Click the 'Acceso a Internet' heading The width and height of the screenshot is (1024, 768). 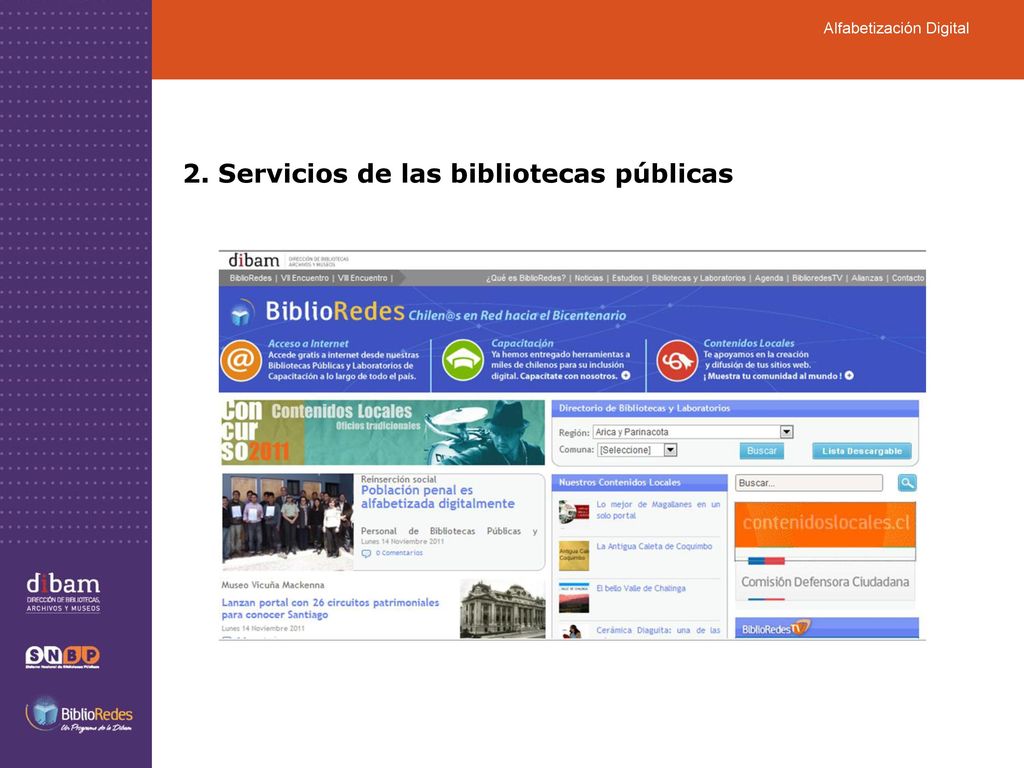[308, 344]
